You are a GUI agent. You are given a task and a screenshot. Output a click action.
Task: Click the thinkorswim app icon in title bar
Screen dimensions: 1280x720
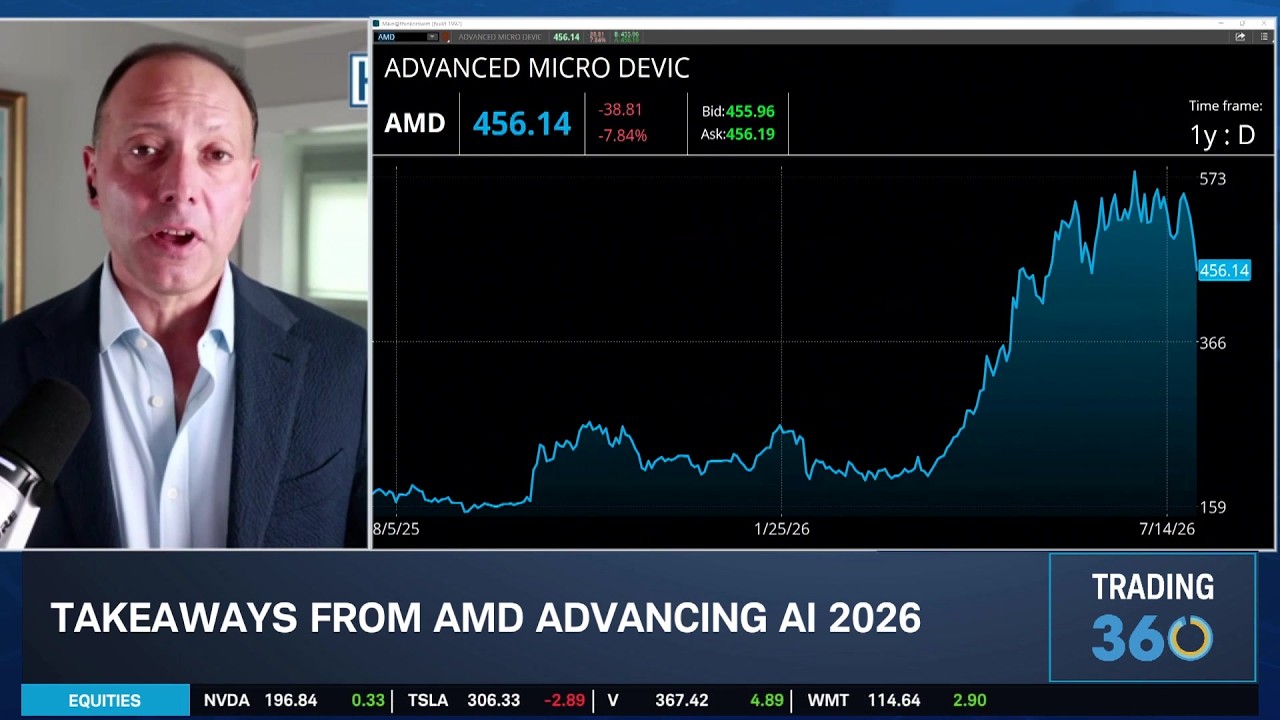pyautogui.click(x=376, y=23)
